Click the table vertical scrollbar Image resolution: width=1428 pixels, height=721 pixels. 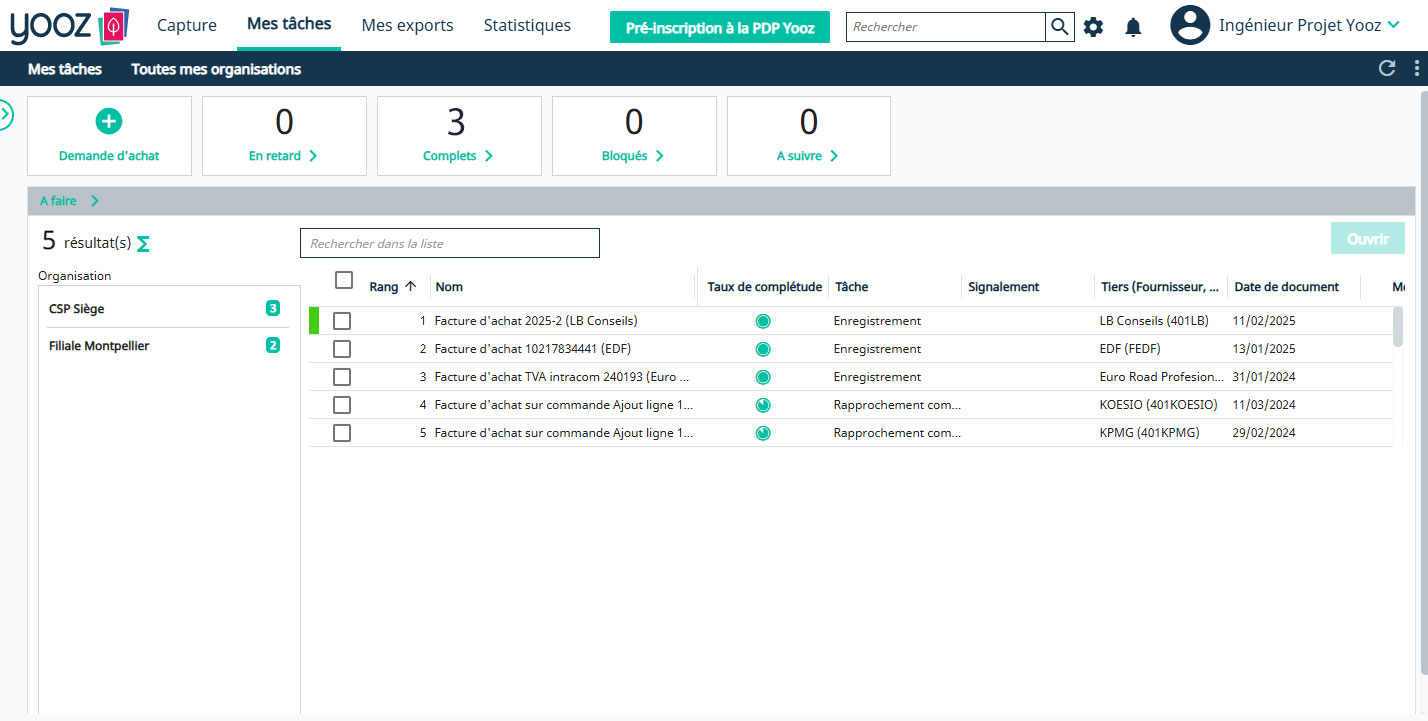pos(1397,327)
